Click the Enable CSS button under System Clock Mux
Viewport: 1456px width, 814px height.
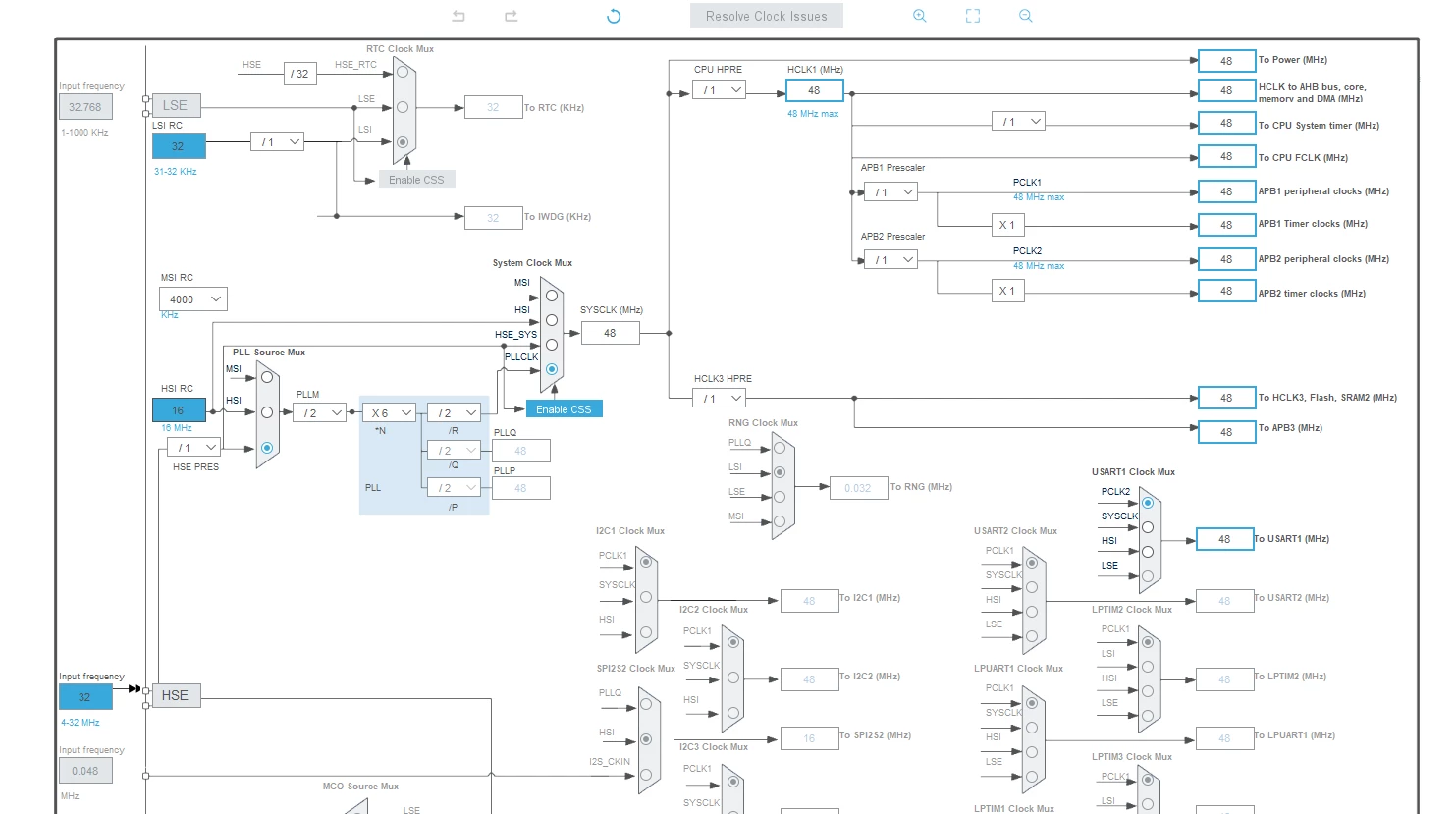point(565,409)
